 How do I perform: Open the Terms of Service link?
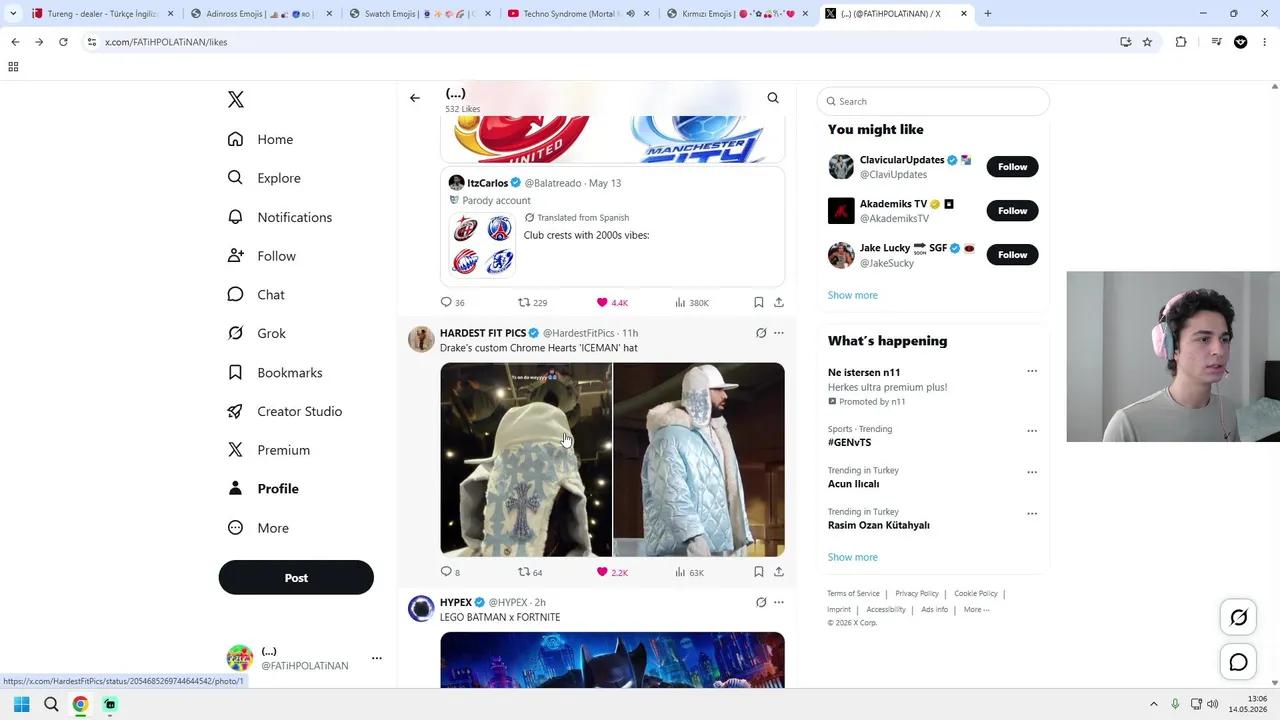pyautogui.click(x=853, y=594)
